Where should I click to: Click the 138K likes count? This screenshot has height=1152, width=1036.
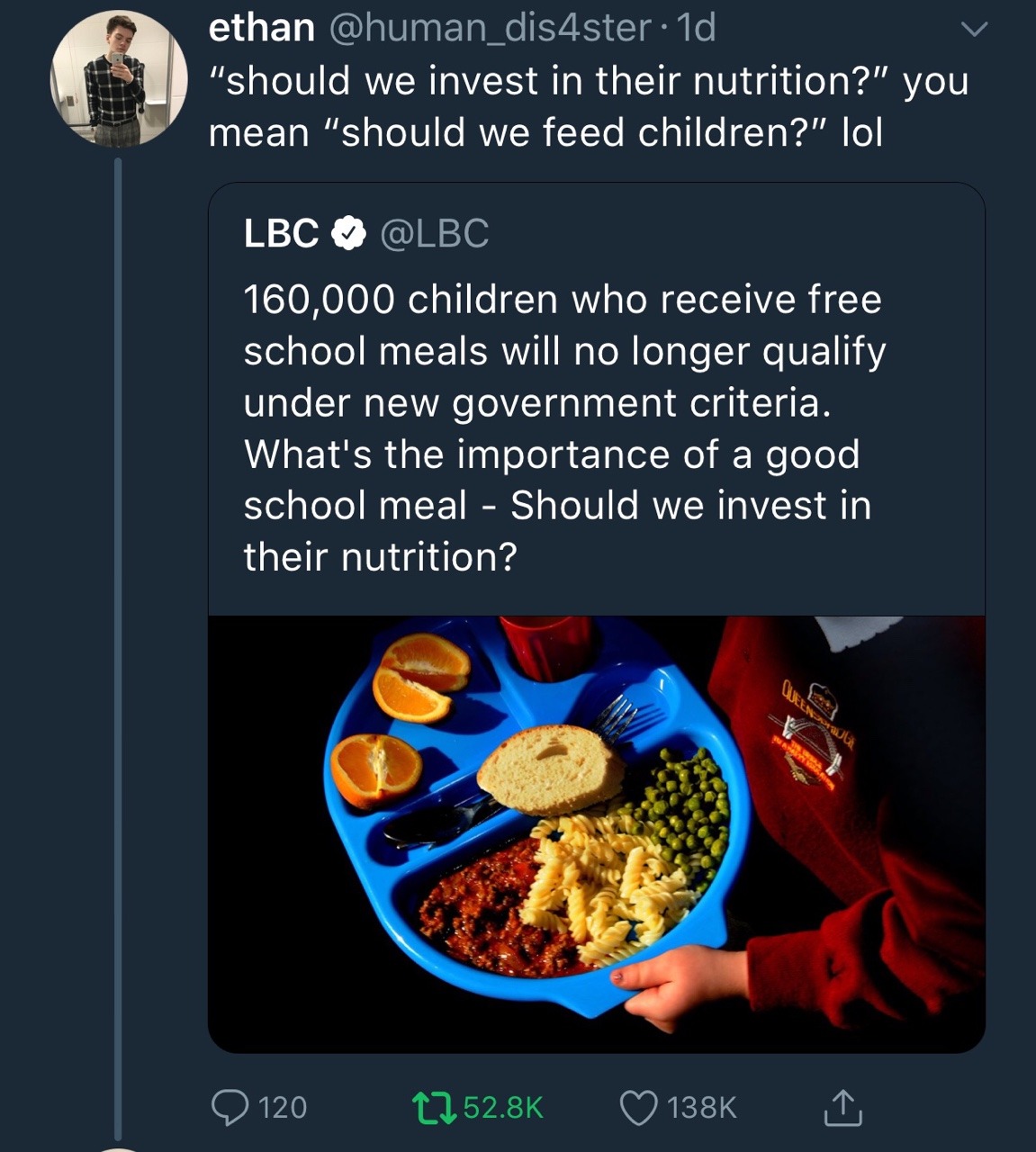coord(702,1107)
